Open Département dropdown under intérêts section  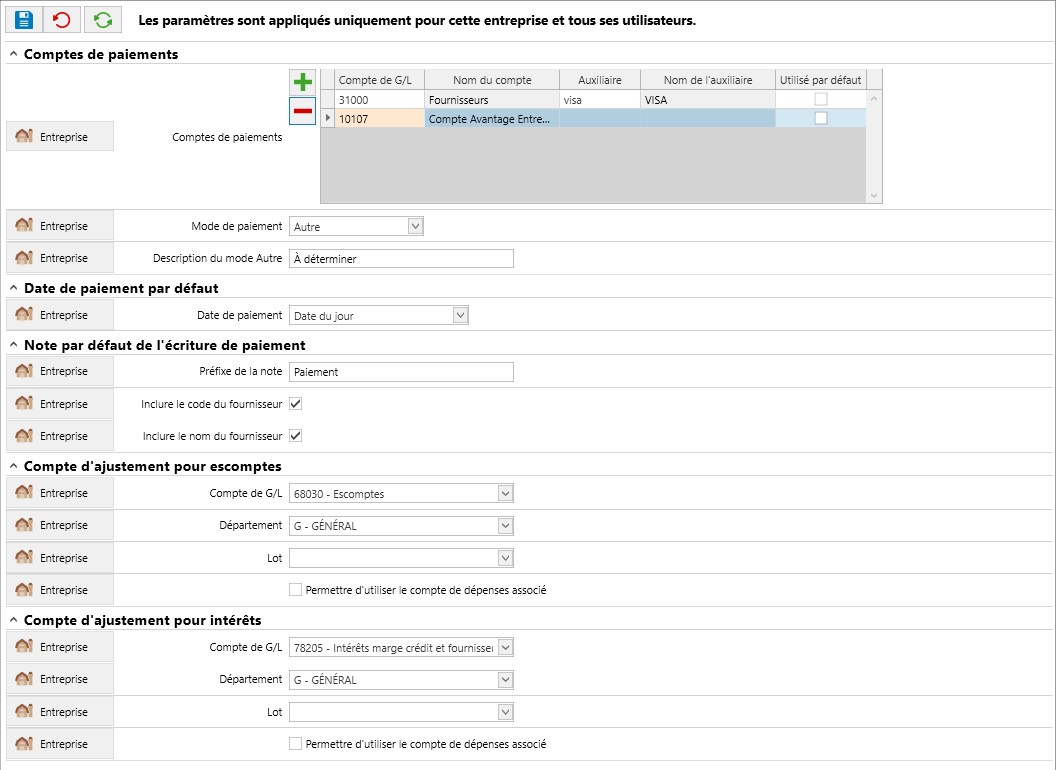click(505, 680)
